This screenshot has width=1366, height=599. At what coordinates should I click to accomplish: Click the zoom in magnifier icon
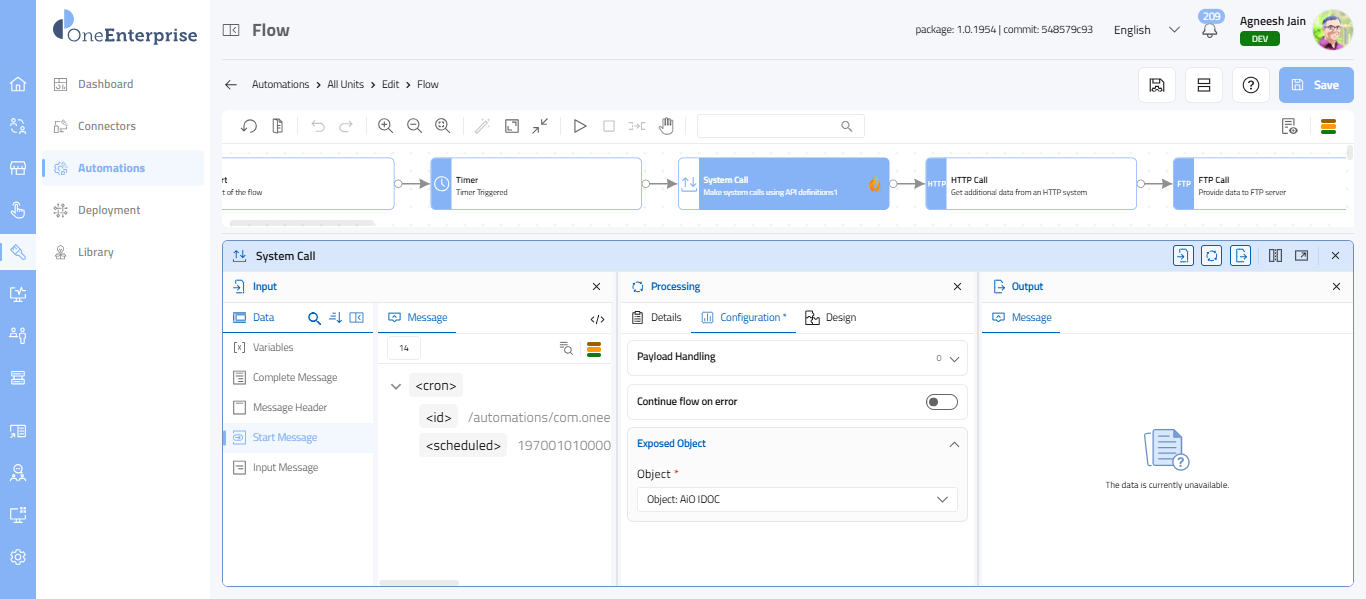point(385,126)
